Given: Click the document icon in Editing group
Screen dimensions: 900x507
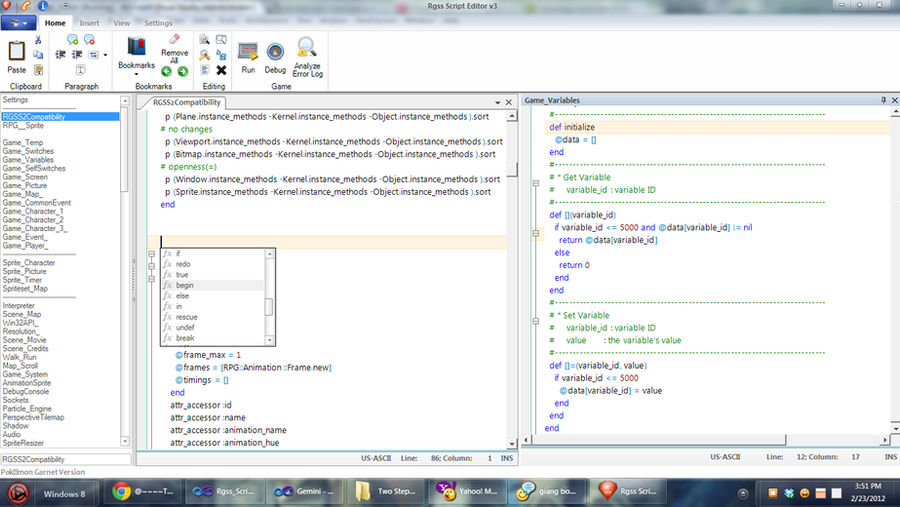Looking at the screenshot, I should tap(204, 70).
